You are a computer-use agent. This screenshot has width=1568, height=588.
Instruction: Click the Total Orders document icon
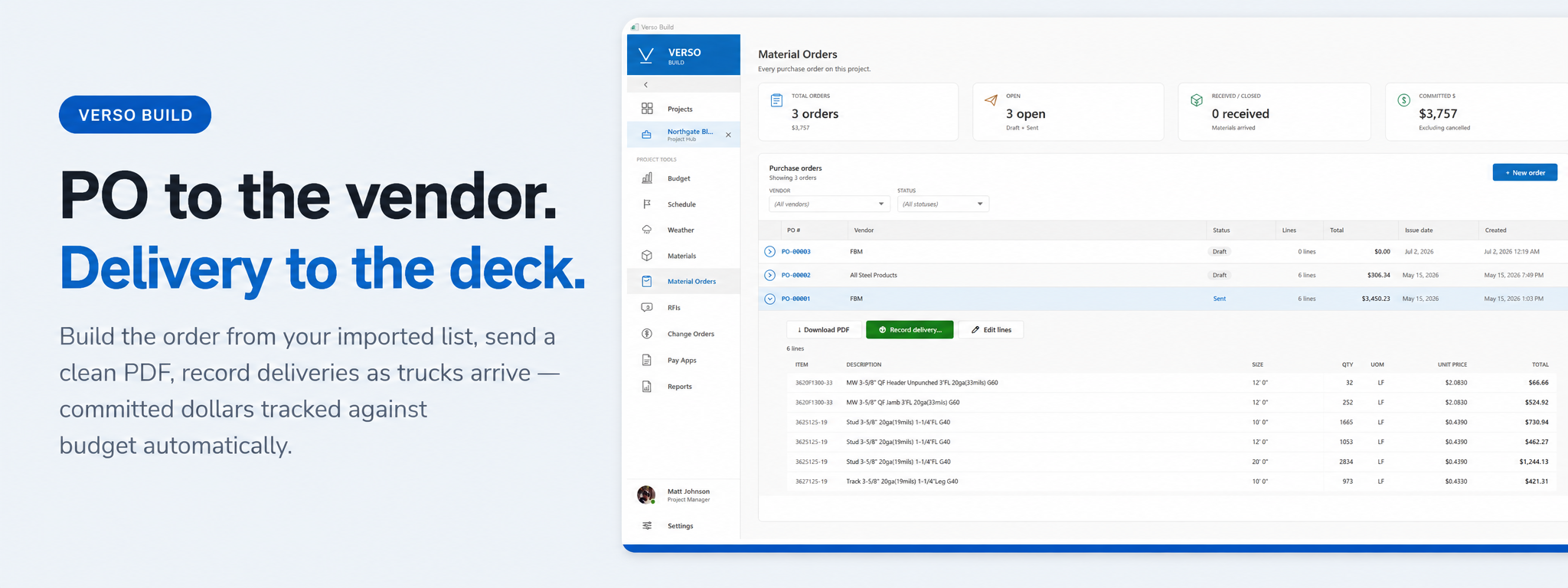(776, 100)
